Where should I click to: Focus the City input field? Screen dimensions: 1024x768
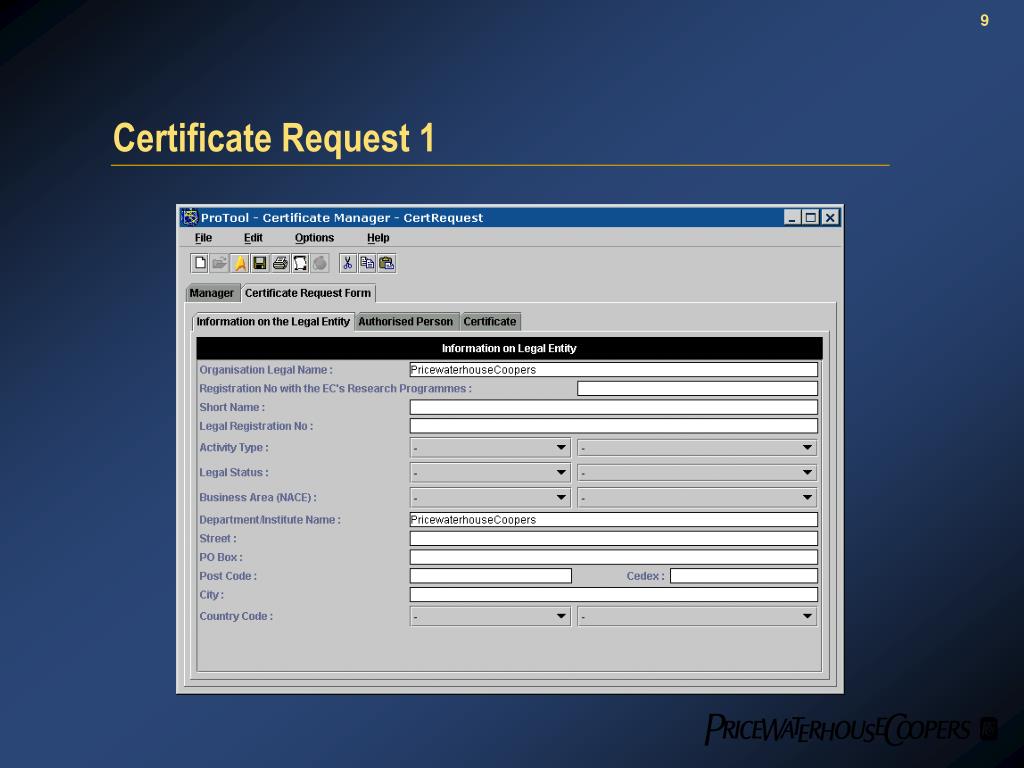[614, 594]
